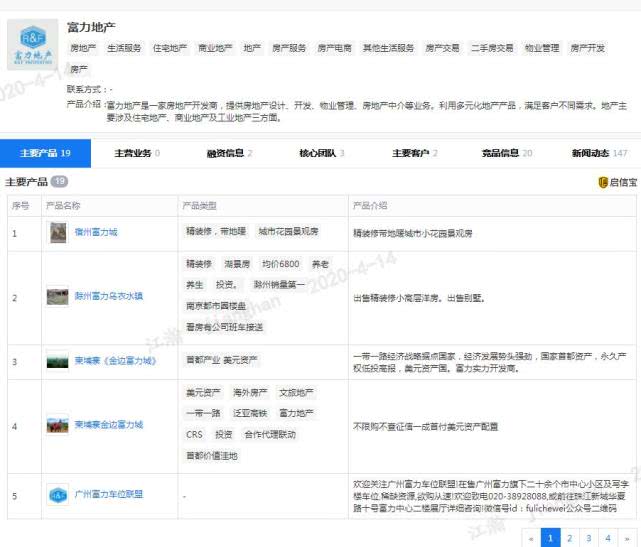641x547 pixels.
Task: Select the 主要客户 tab
Action: click(x=414, y=153)
